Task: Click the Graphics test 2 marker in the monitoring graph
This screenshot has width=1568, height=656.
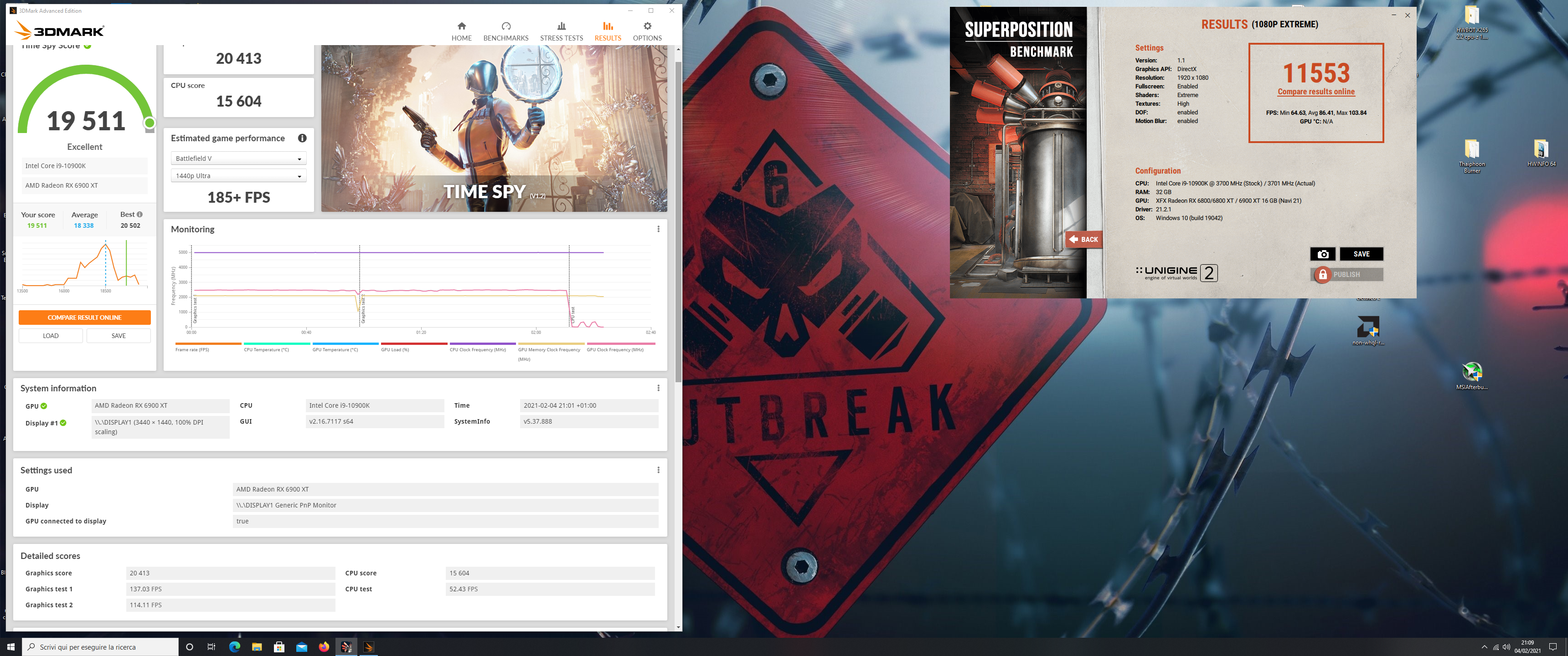Action: [x=363, y=309]
